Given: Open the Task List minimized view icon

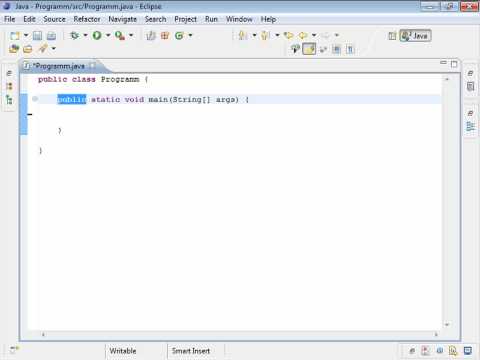Looking at the screenshot, I should 470,87.
